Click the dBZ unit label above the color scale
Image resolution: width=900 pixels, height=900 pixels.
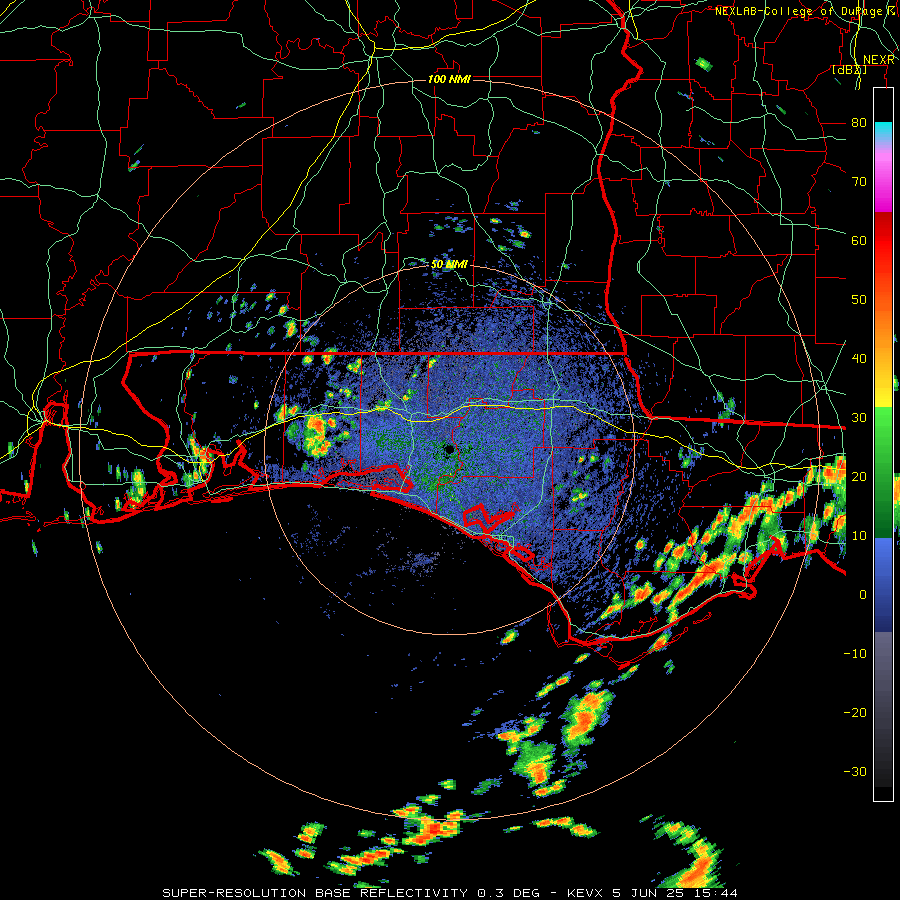coord(849,70)
